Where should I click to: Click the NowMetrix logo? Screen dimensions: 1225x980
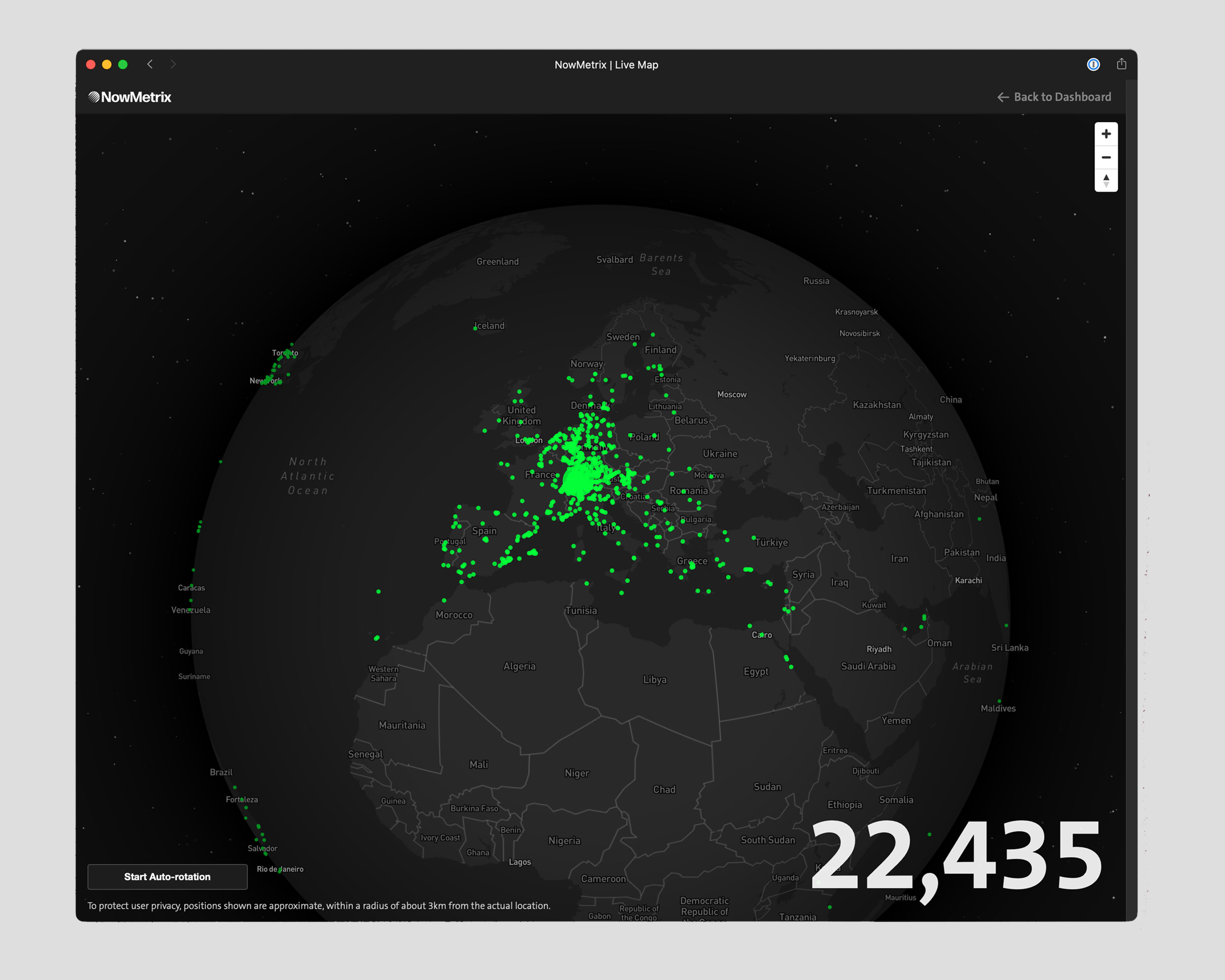pyautogui.click(x=130, y=97)
